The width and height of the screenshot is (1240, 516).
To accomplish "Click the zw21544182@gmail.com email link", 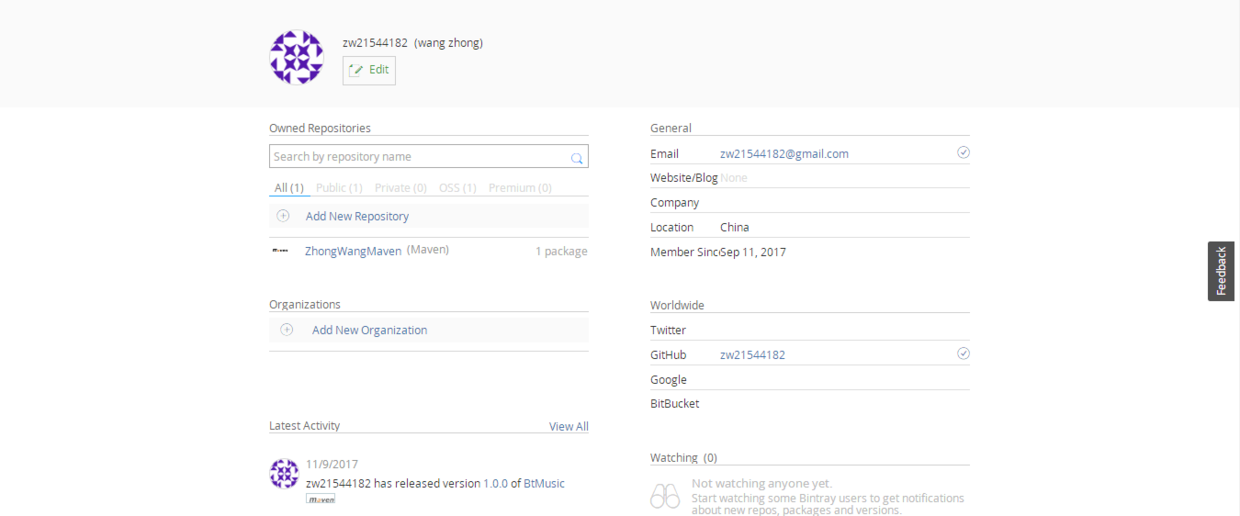I will [784, 154].
